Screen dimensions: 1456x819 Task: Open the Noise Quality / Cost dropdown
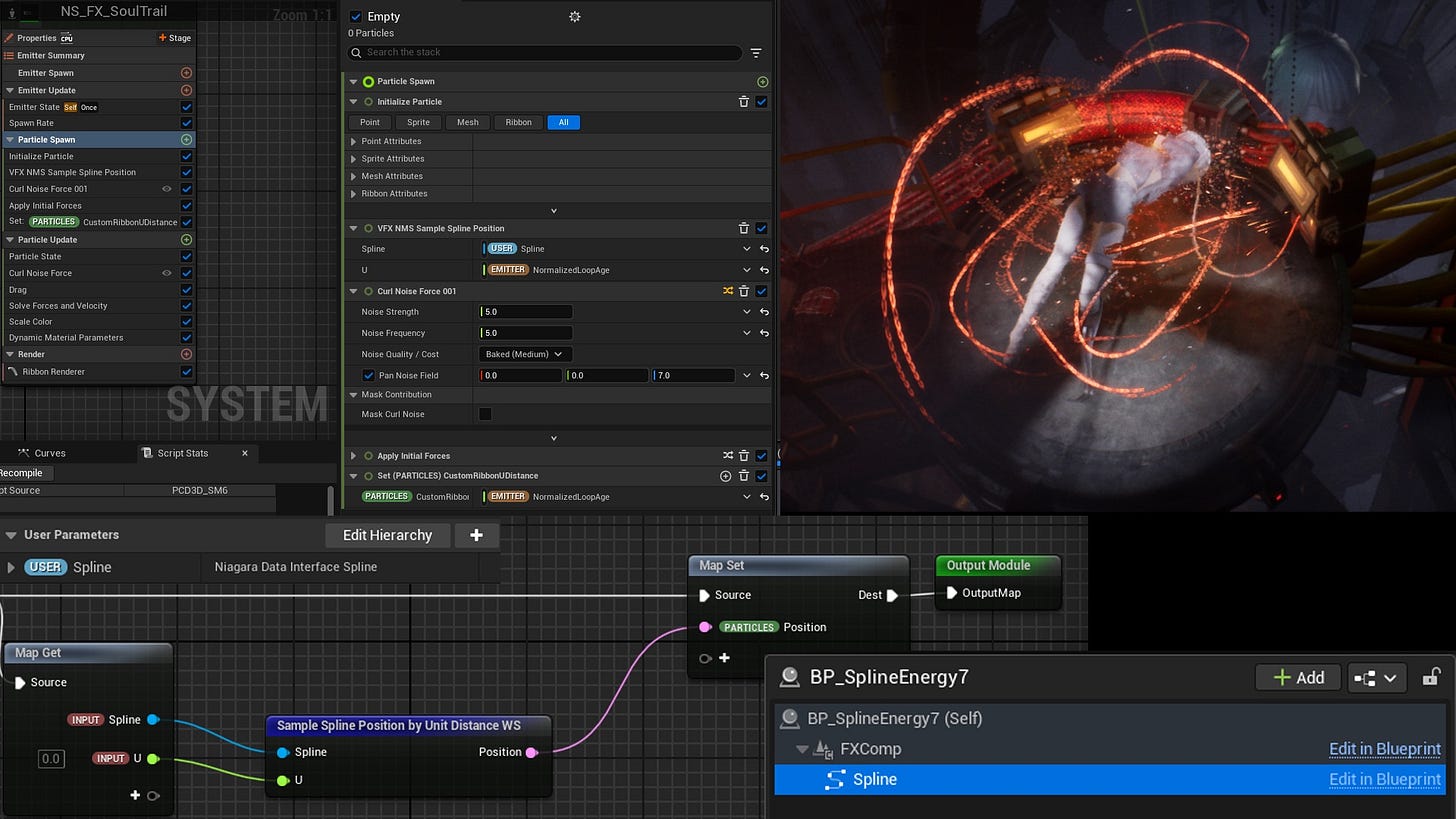524,354
